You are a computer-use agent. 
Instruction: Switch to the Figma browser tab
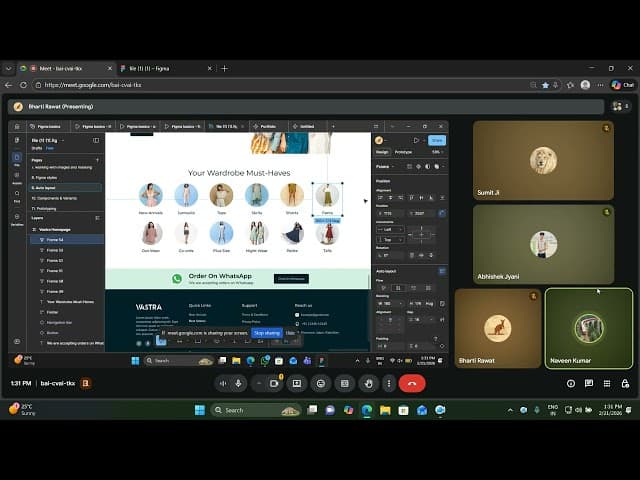coord(160,68)
